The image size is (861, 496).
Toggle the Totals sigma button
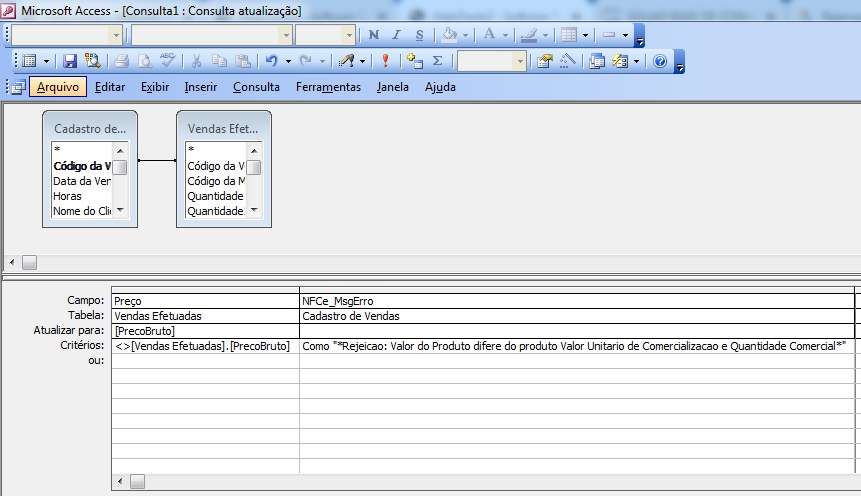click(x=437, y=61)
